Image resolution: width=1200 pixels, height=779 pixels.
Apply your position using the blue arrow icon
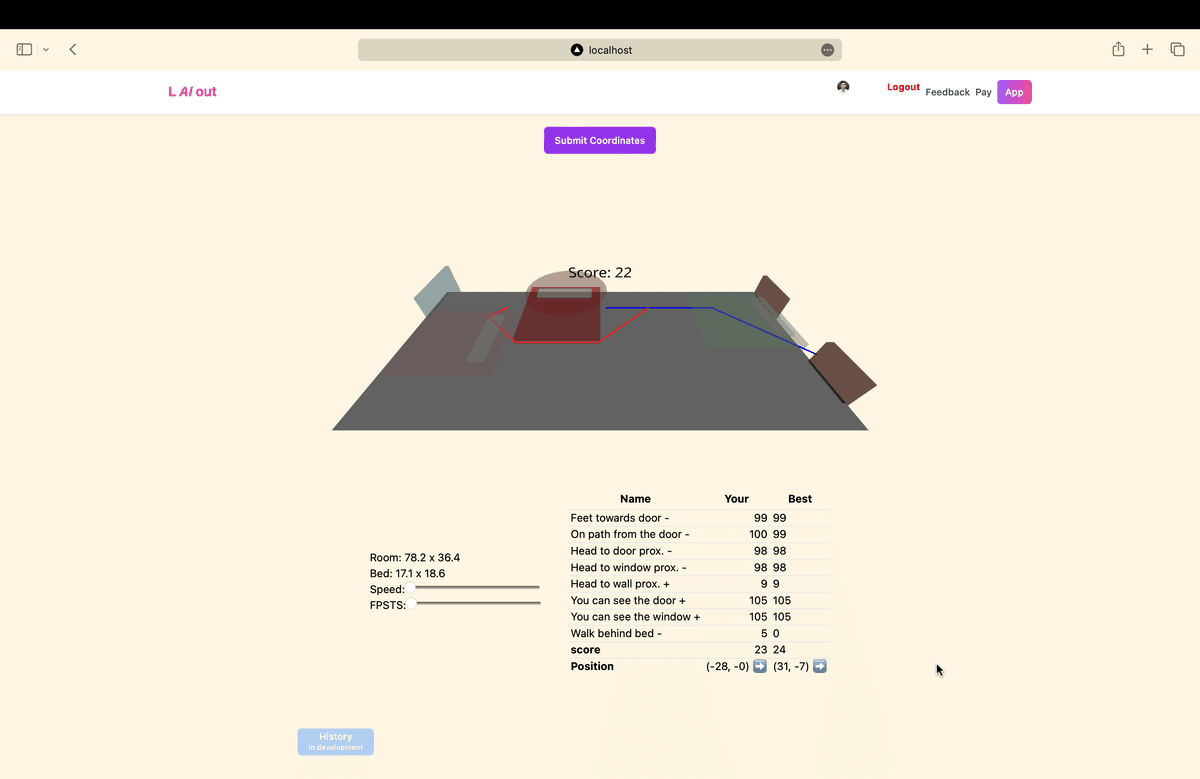coord(759,666)
